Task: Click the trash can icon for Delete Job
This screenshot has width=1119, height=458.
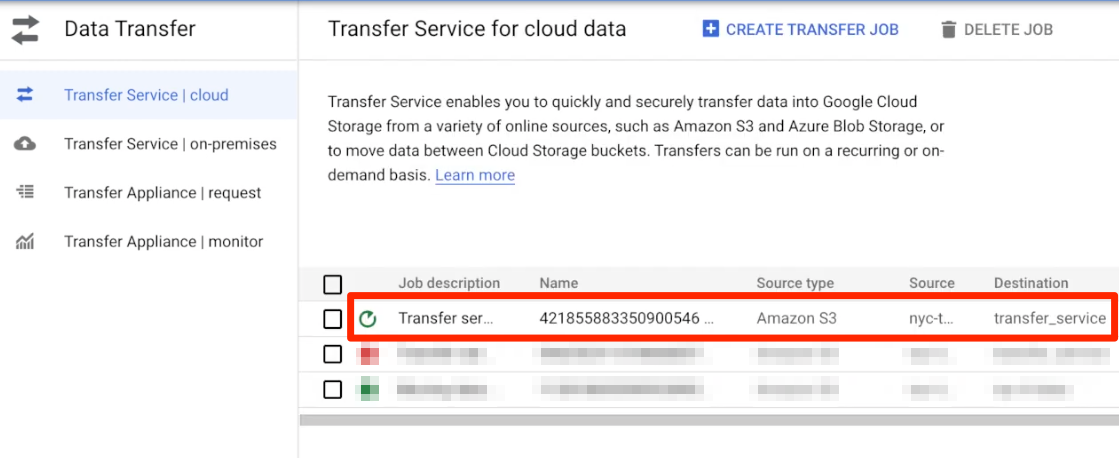Action: pyautogui.click(x=948, y=30)
